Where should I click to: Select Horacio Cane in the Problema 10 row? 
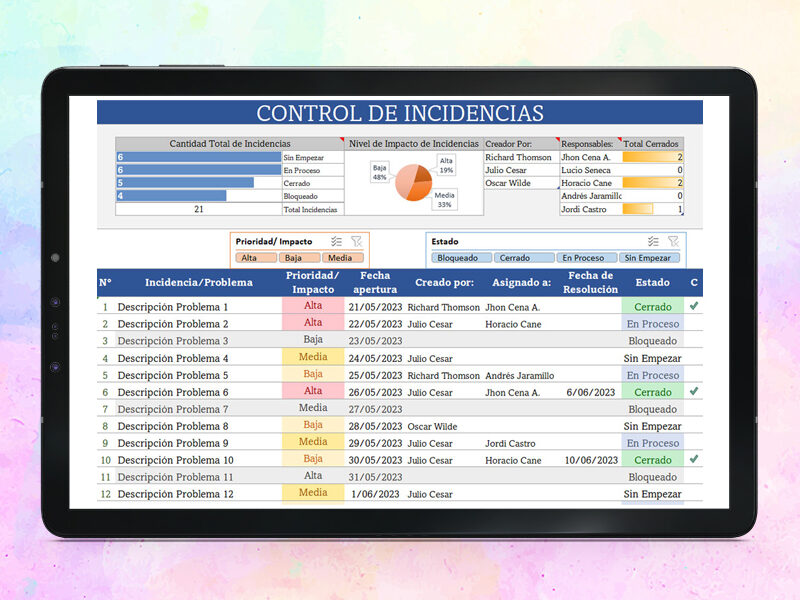coord(513,460)
